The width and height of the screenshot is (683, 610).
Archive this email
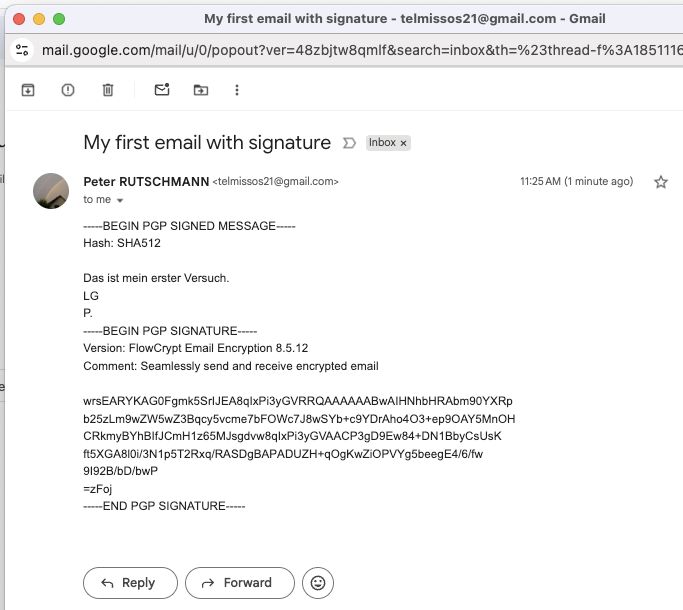[28, 90]
